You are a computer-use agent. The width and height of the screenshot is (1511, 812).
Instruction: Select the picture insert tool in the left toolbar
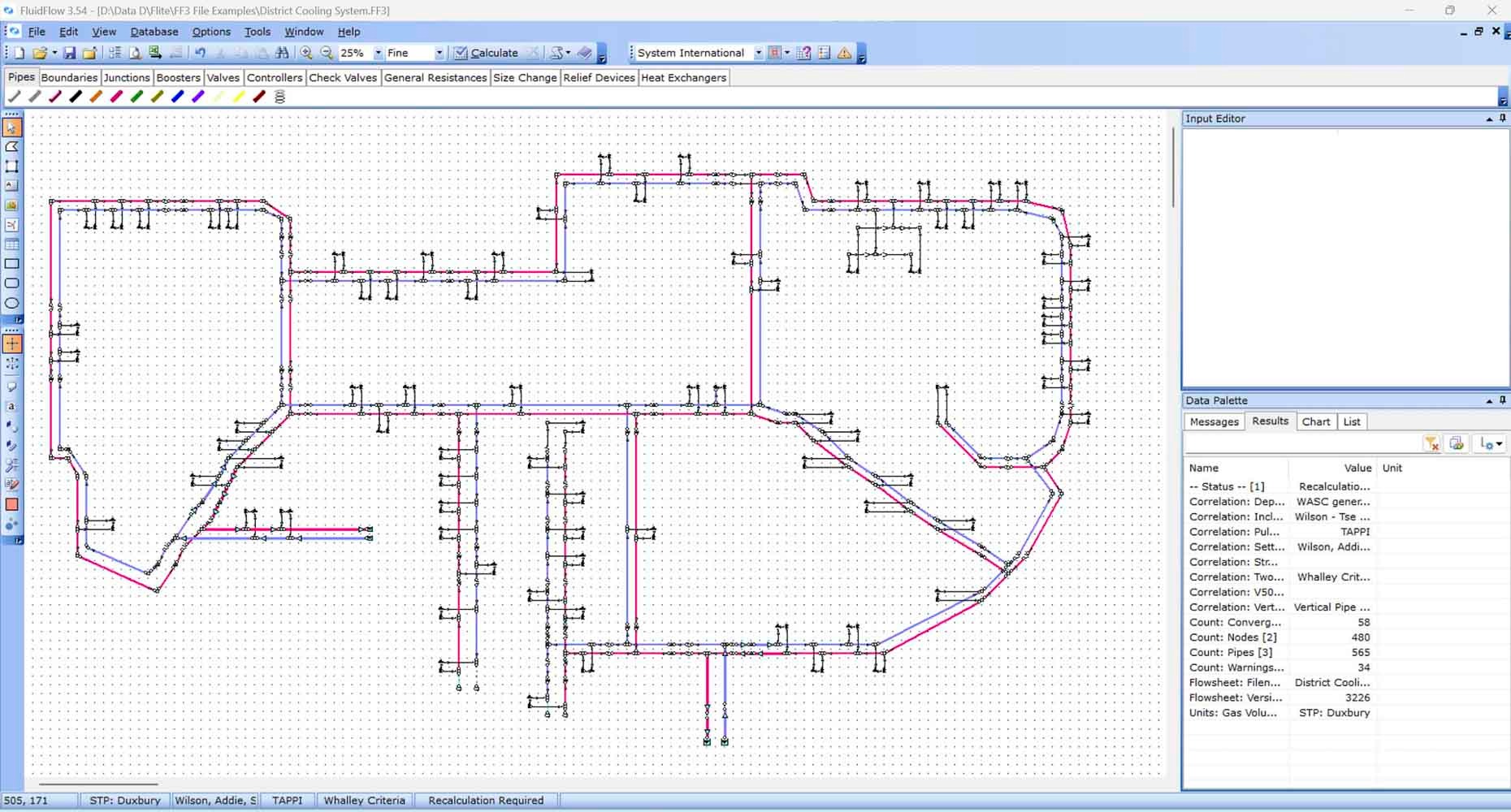11,205
